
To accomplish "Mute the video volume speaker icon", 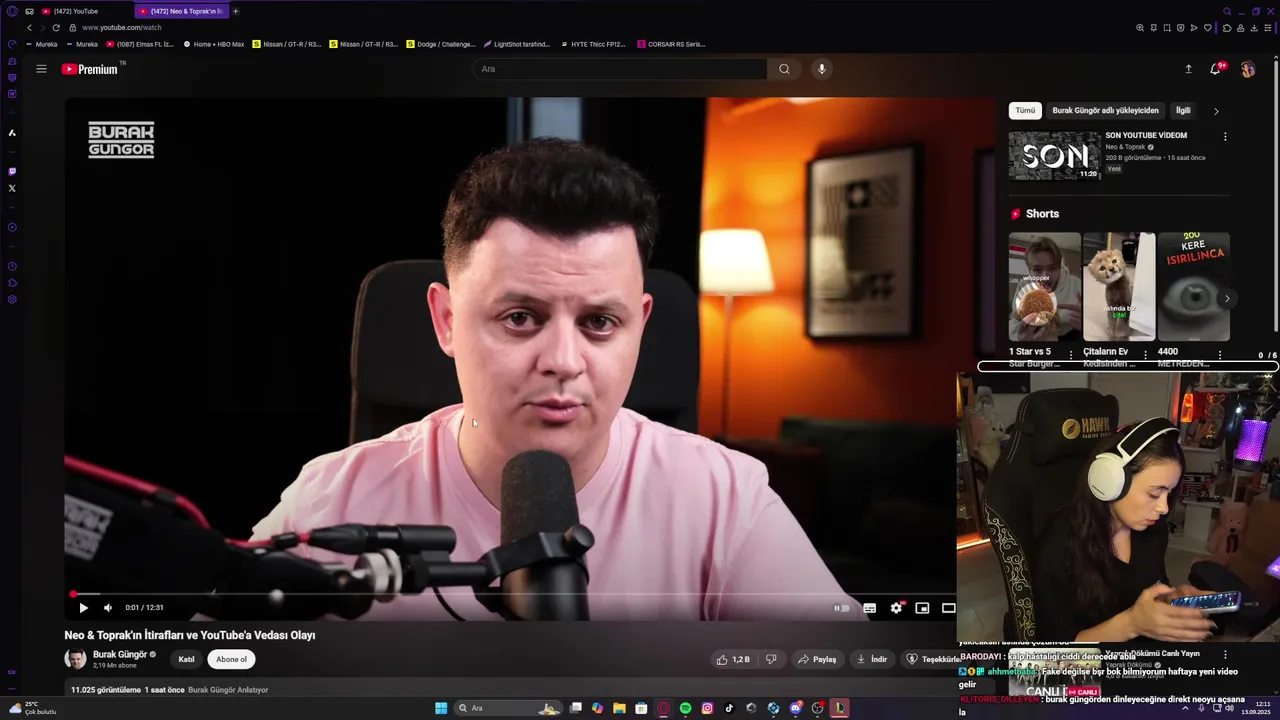I will (x=108, y=607).
